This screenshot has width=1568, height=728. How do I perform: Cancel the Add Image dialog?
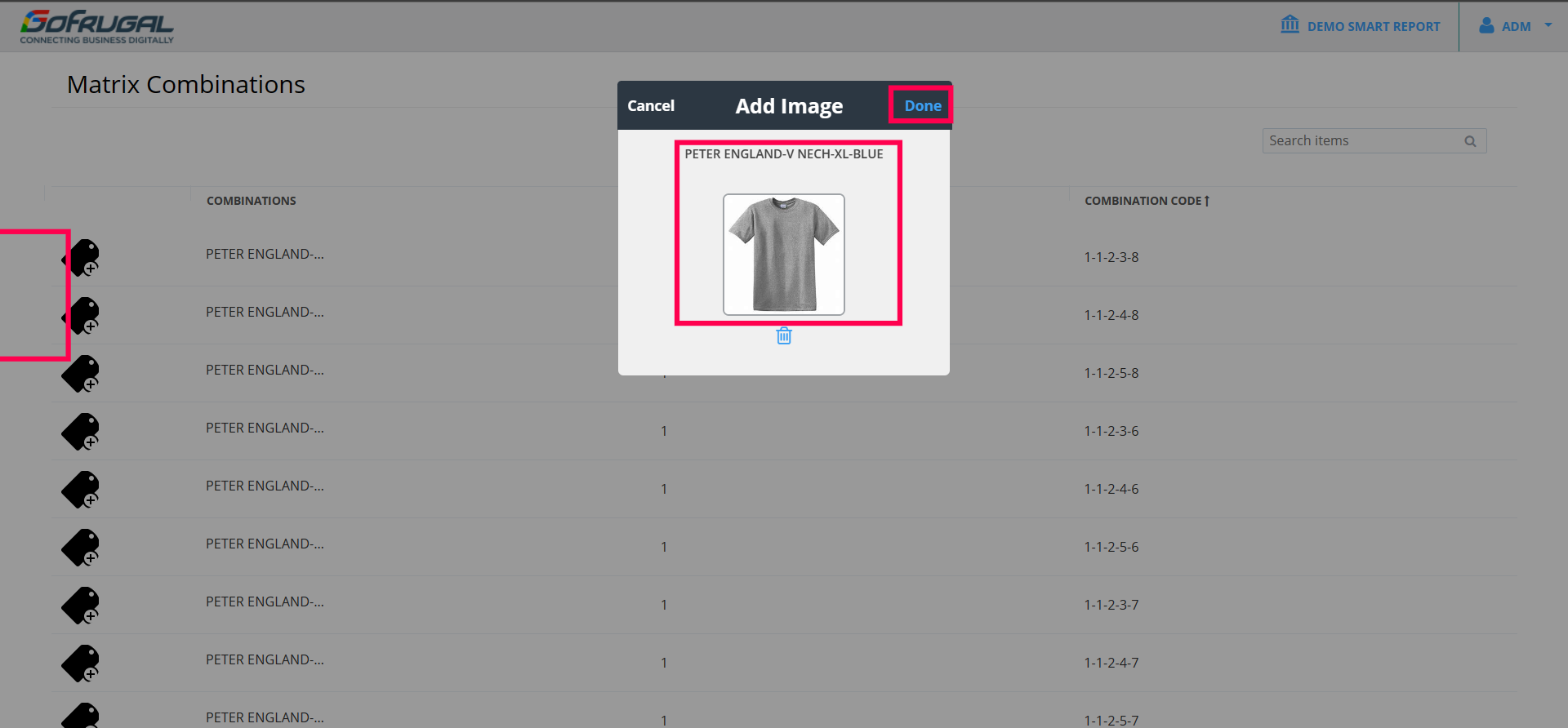[651, 106]
